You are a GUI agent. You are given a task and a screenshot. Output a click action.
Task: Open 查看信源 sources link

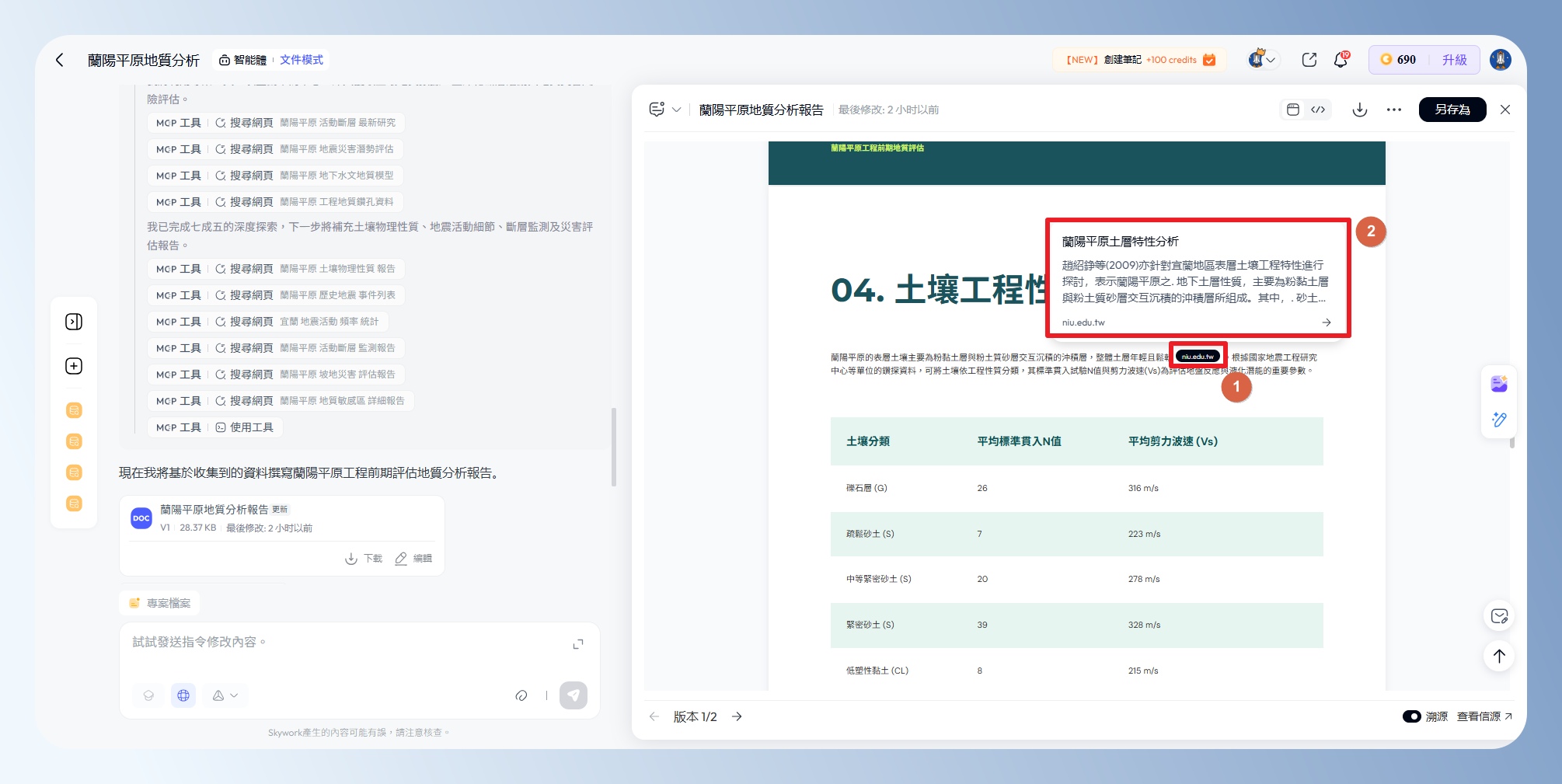pyautogui.click(x=1484, y=716)
